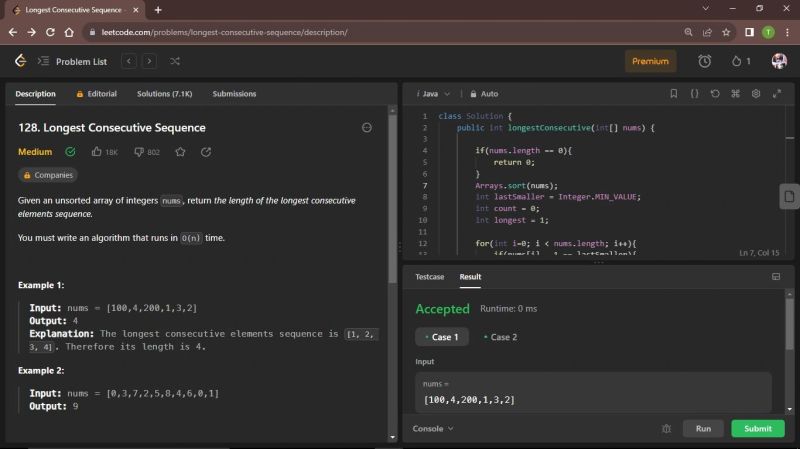The width and height of the screenshot is (800, 449).
Task: Bookmark this page in Chrome
Action: (x=726, y=32)
